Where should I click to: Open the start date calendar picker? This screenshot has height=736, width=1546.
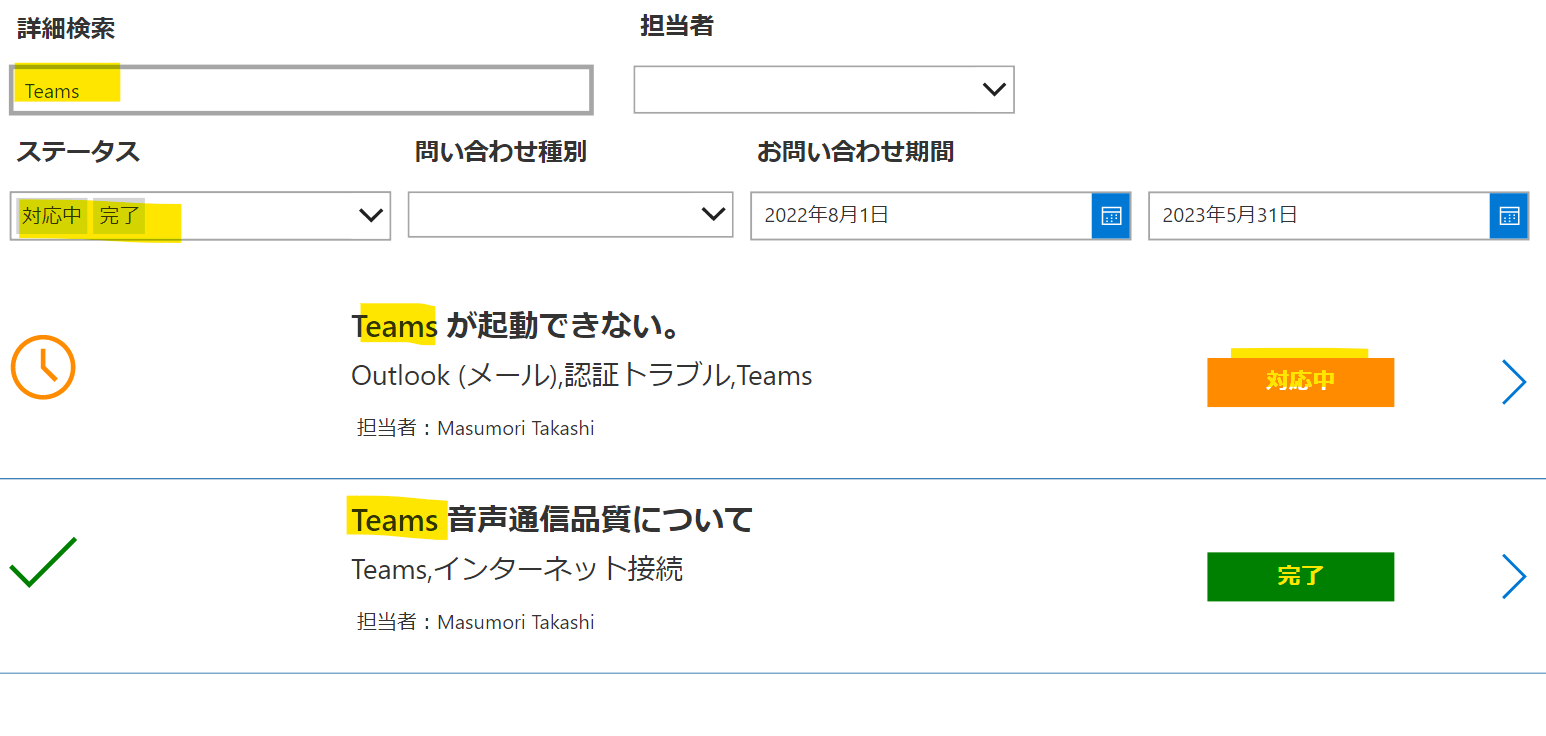tap(1111, 216)
